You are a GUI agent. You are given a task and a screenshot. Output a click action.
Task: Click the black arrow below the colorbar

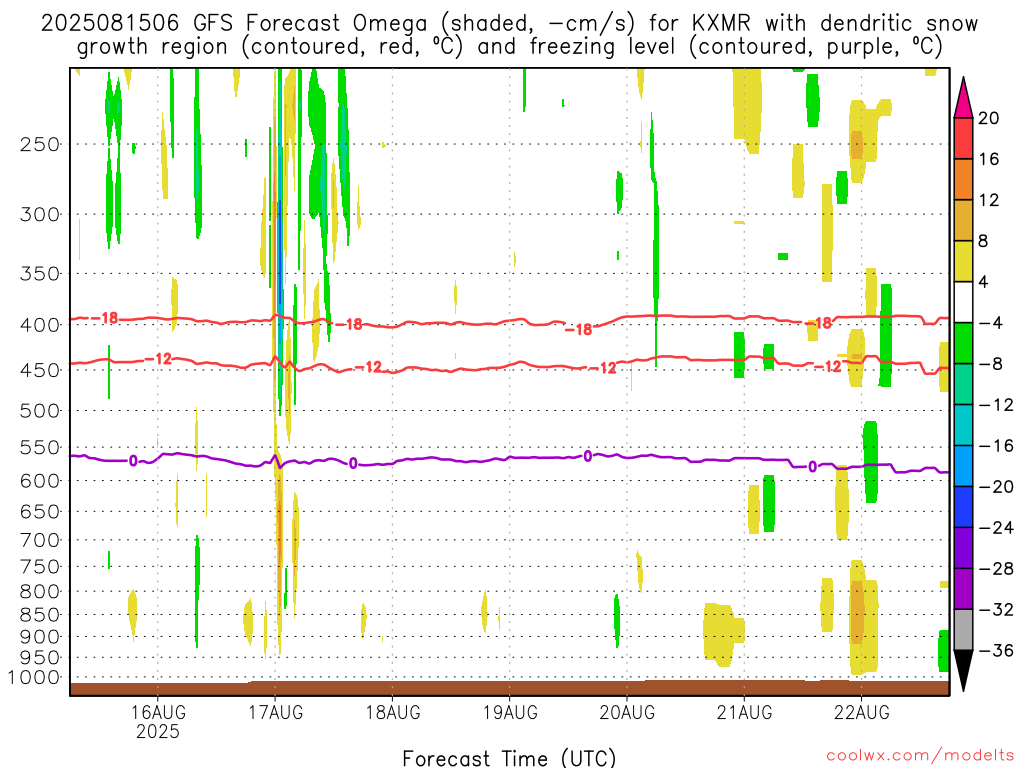click(x=963, y=671)
